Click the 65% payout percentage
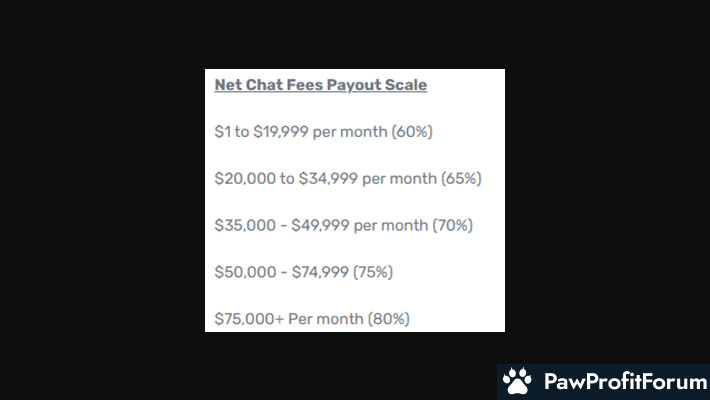Image resolution: width=710 pixels, height=400 pixels. tap(462, 179)
